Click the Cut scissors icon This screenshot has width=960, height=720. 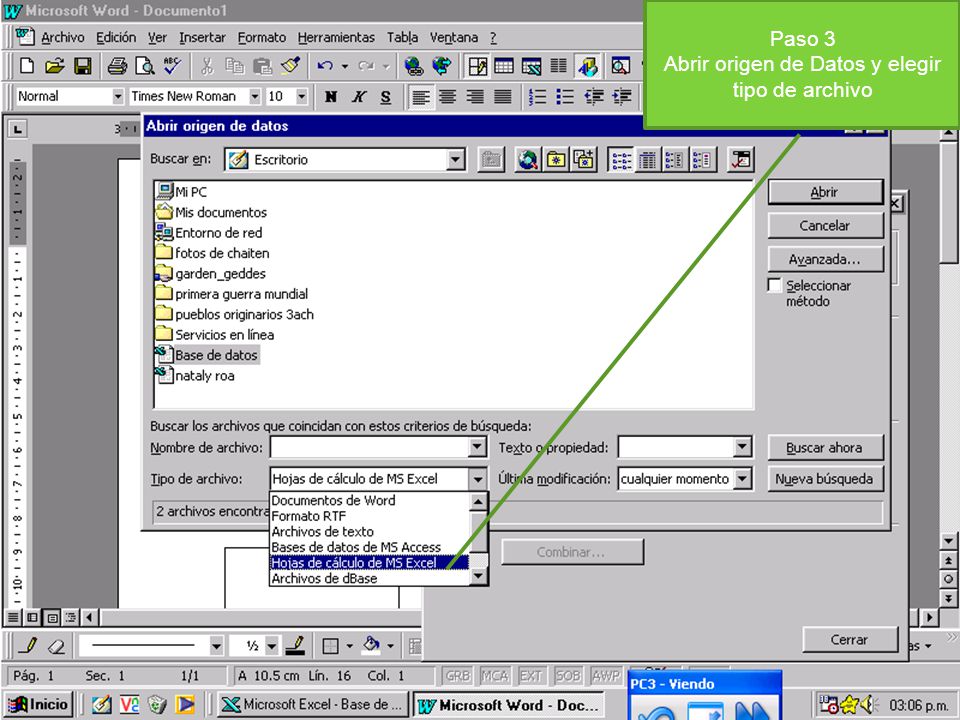pyautogui.click(x=207, y=66)
